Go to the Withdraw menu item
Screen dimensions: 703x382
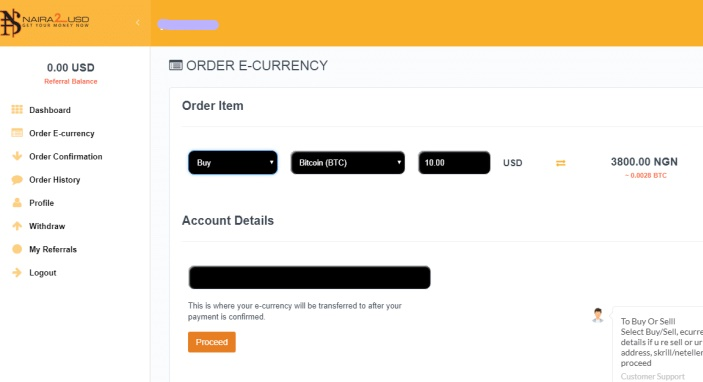(x=47, y=226)
